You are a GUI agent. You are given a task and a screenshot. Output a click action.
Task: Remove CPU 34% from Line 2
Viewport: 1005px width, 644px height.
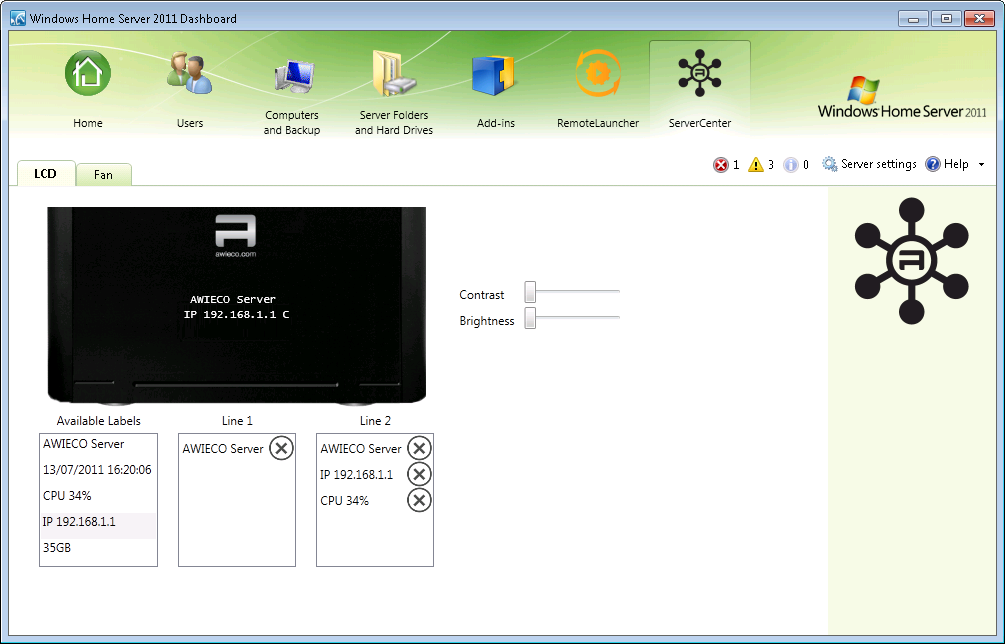tap(419, 500)
